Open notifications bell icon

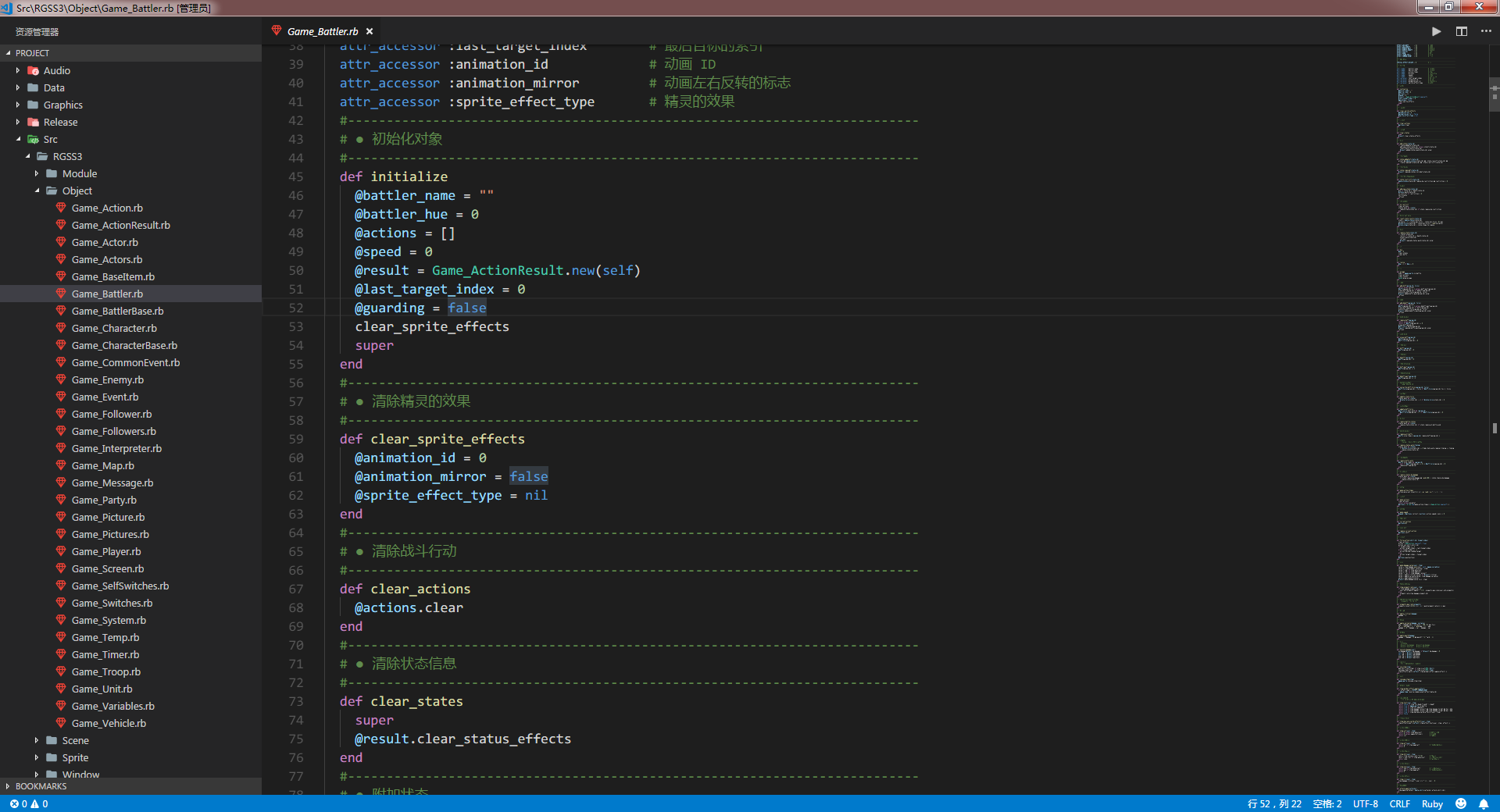coord(1484,803)
